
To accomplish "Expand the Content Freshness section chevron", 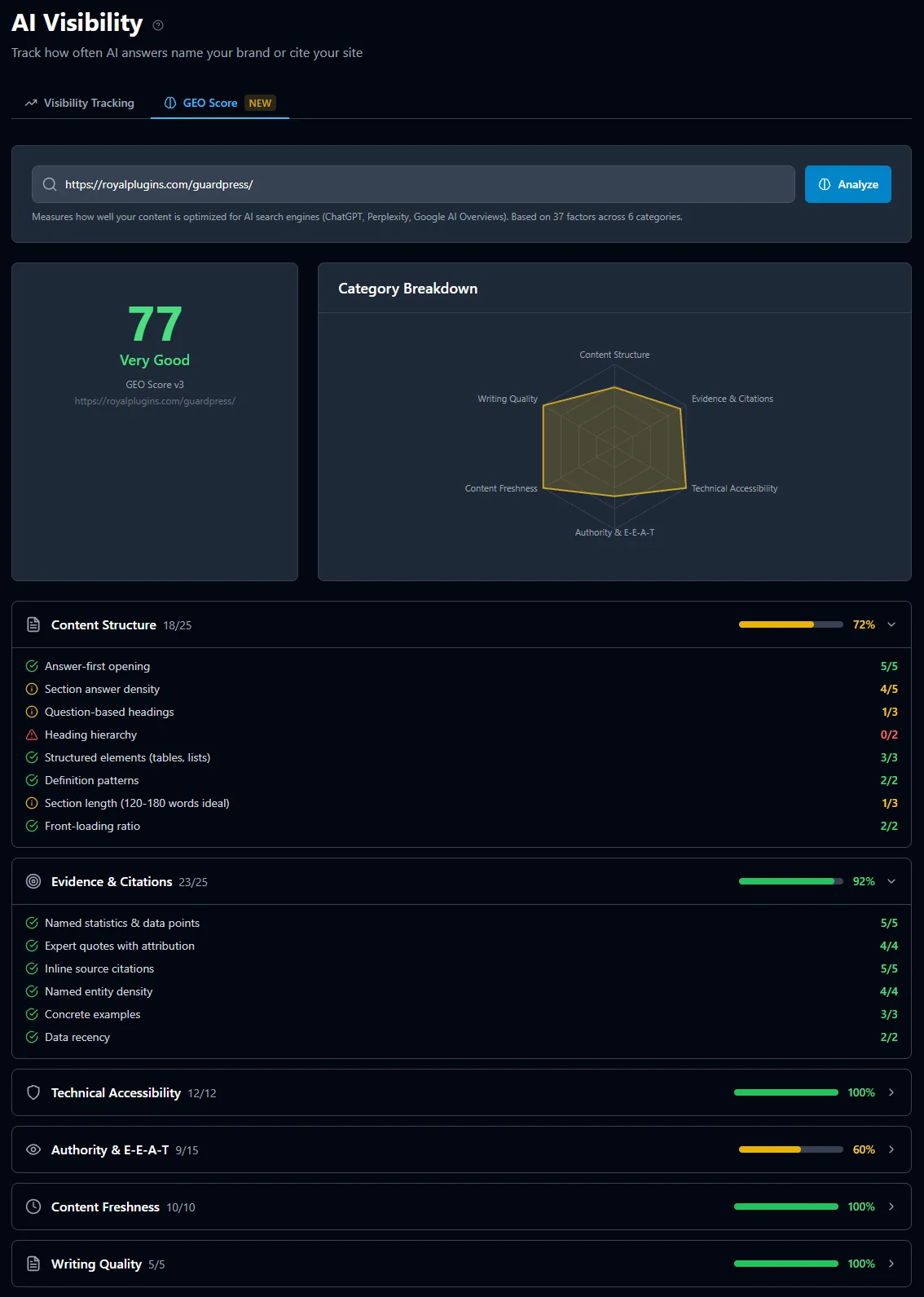I will click(891, 1207).
